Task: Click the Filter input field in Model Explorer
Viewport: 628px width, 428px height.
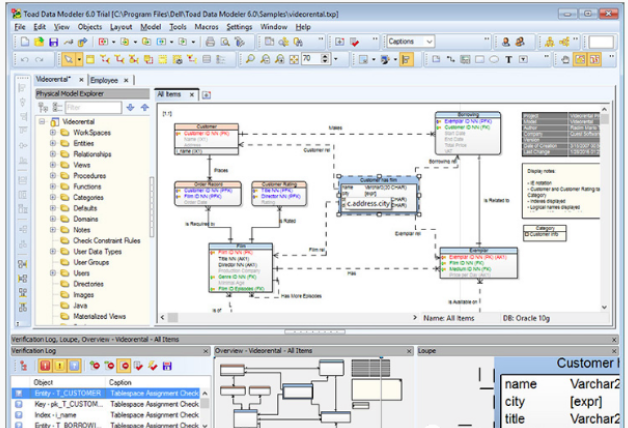Action: coord(93,107)
